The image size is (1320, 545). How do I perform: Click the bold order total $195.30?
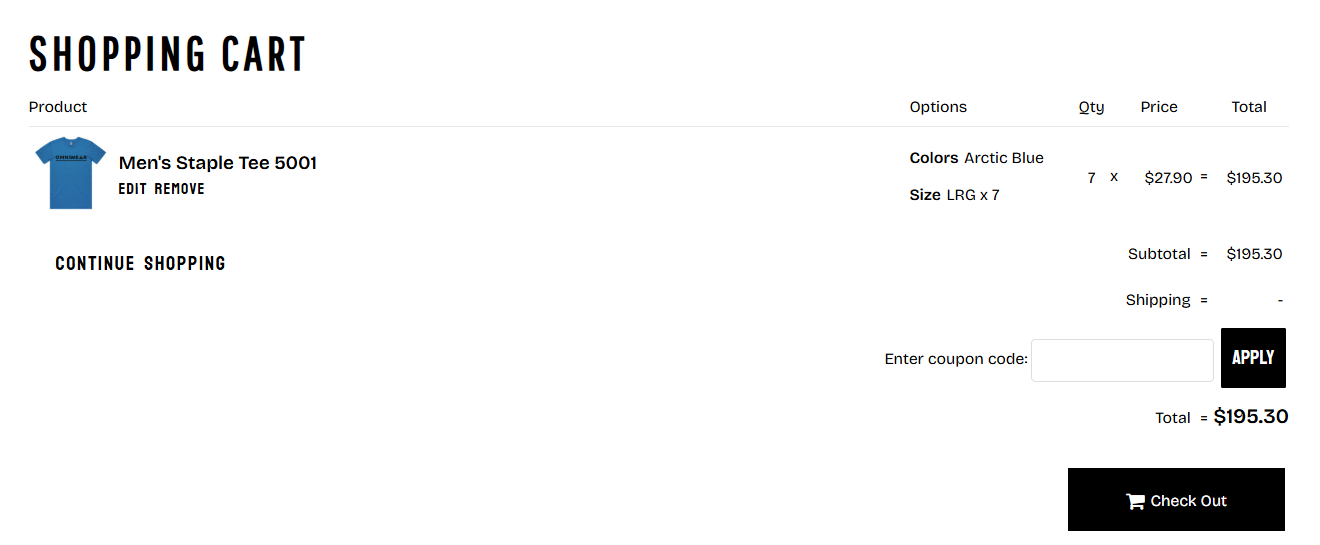[x=1250, y=417]
